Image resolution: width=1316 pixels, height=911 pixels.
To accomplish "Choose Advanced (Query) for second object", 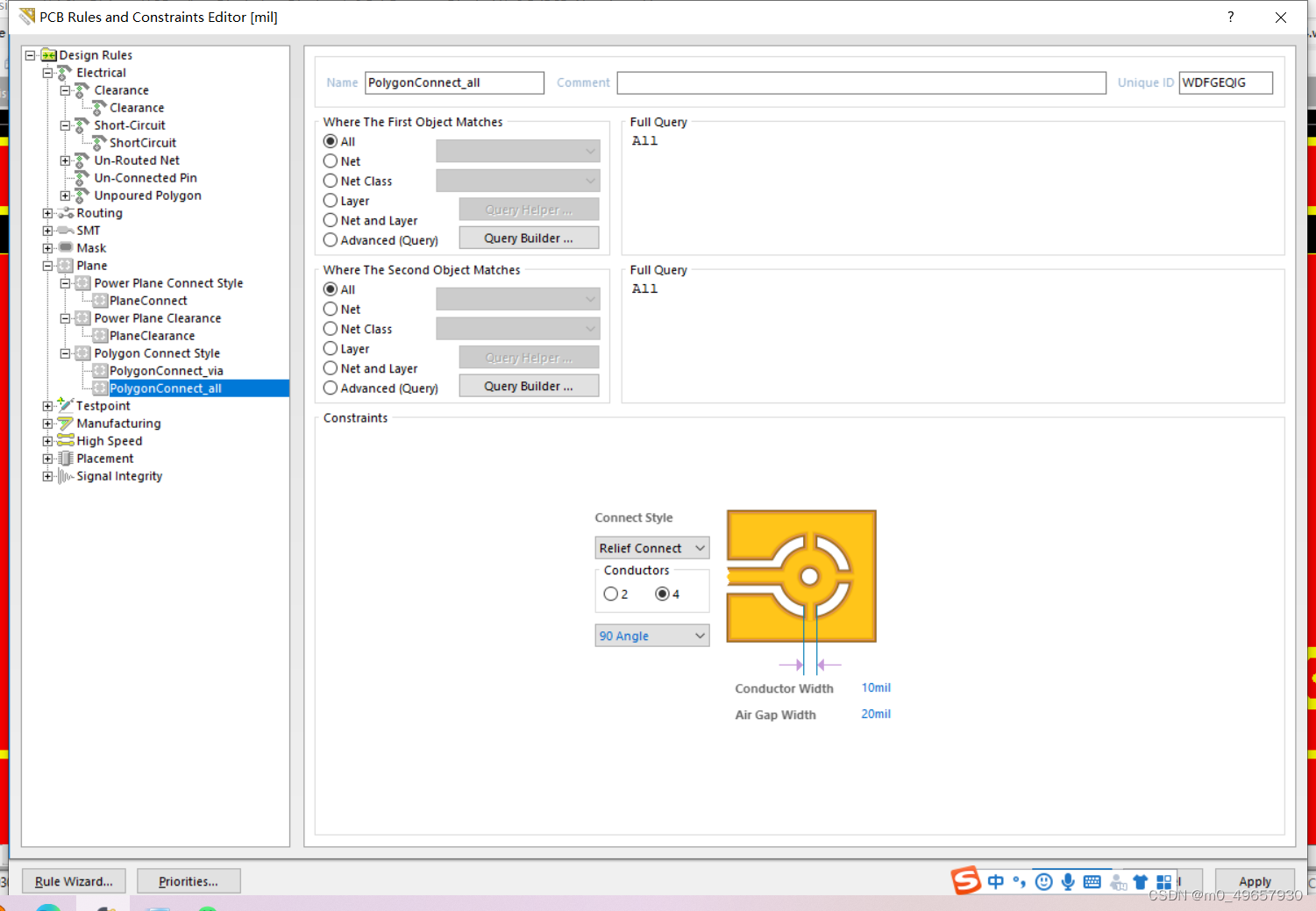I will tap(331, 388).
